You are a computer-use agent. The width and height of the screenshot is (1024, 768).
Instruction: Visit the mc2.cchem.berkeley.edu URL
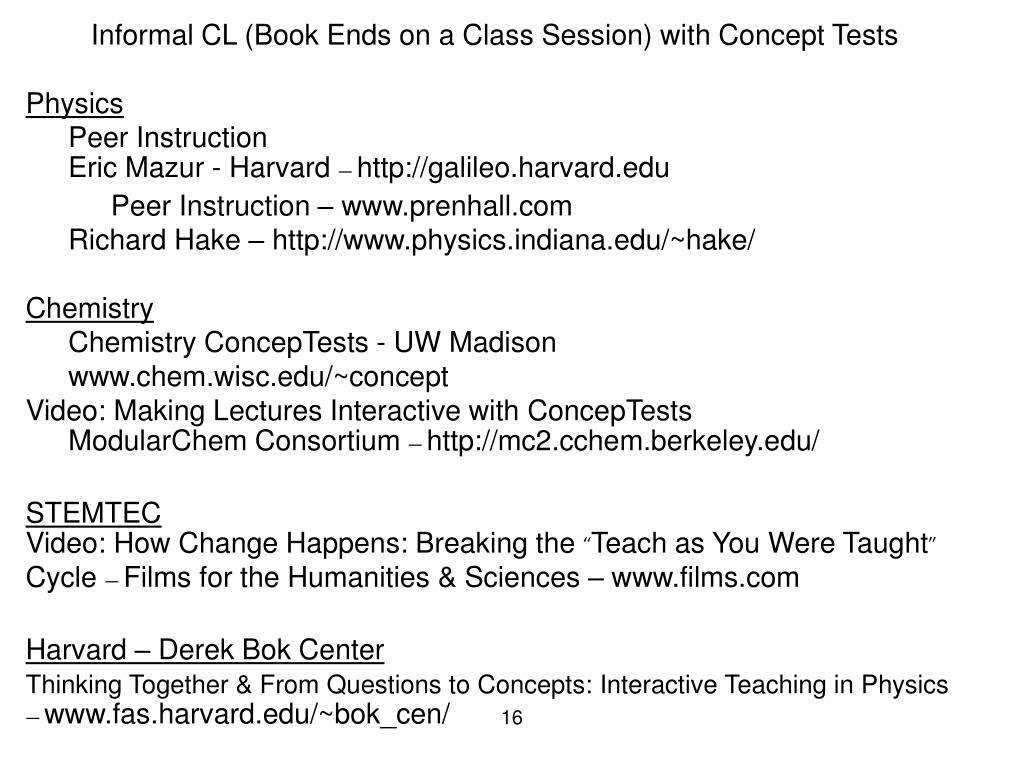click(x=623, y=442)
